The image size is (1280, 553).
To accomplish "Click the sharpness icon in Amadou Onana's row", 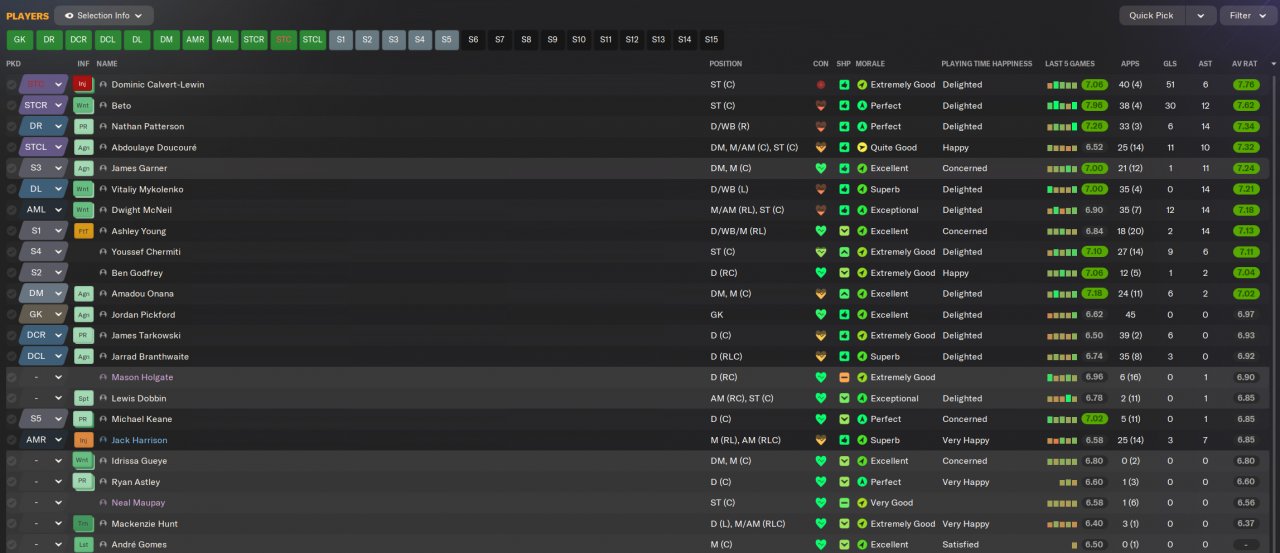I will 844,294.
